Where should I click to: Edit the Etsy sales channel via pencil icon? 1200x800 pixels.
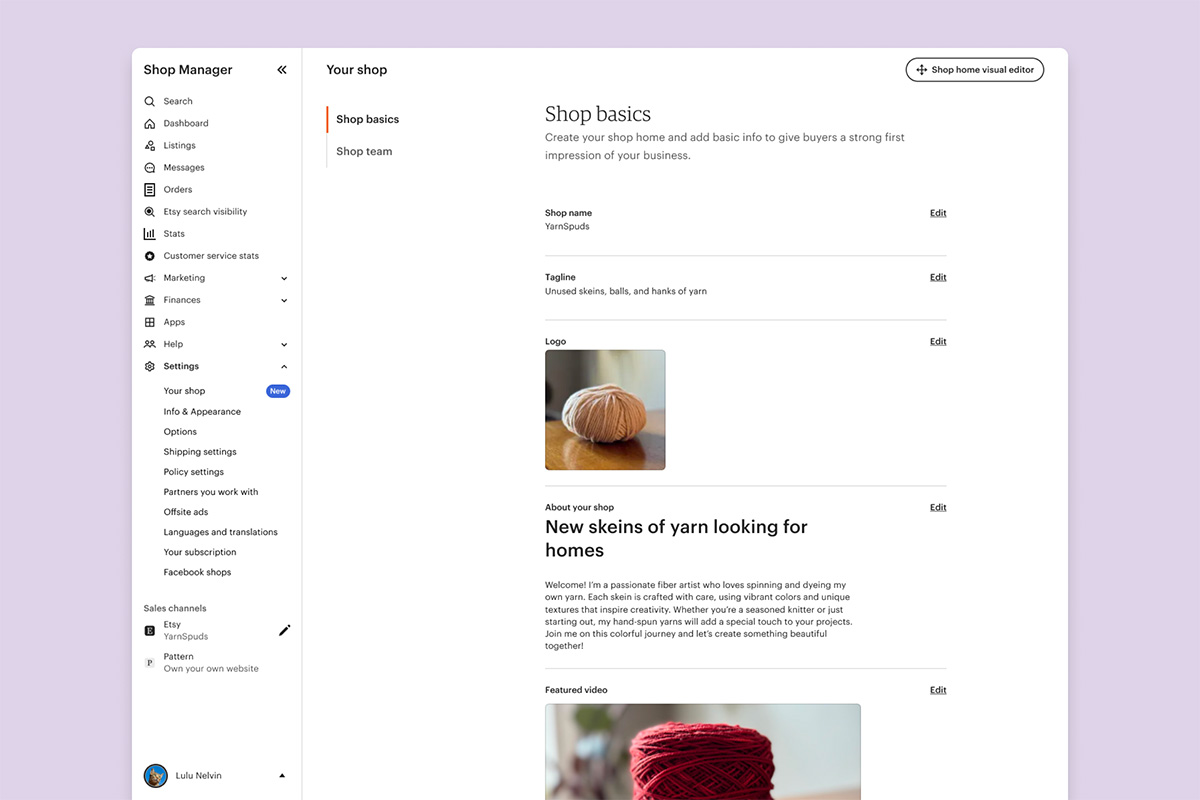pos(284,630)
